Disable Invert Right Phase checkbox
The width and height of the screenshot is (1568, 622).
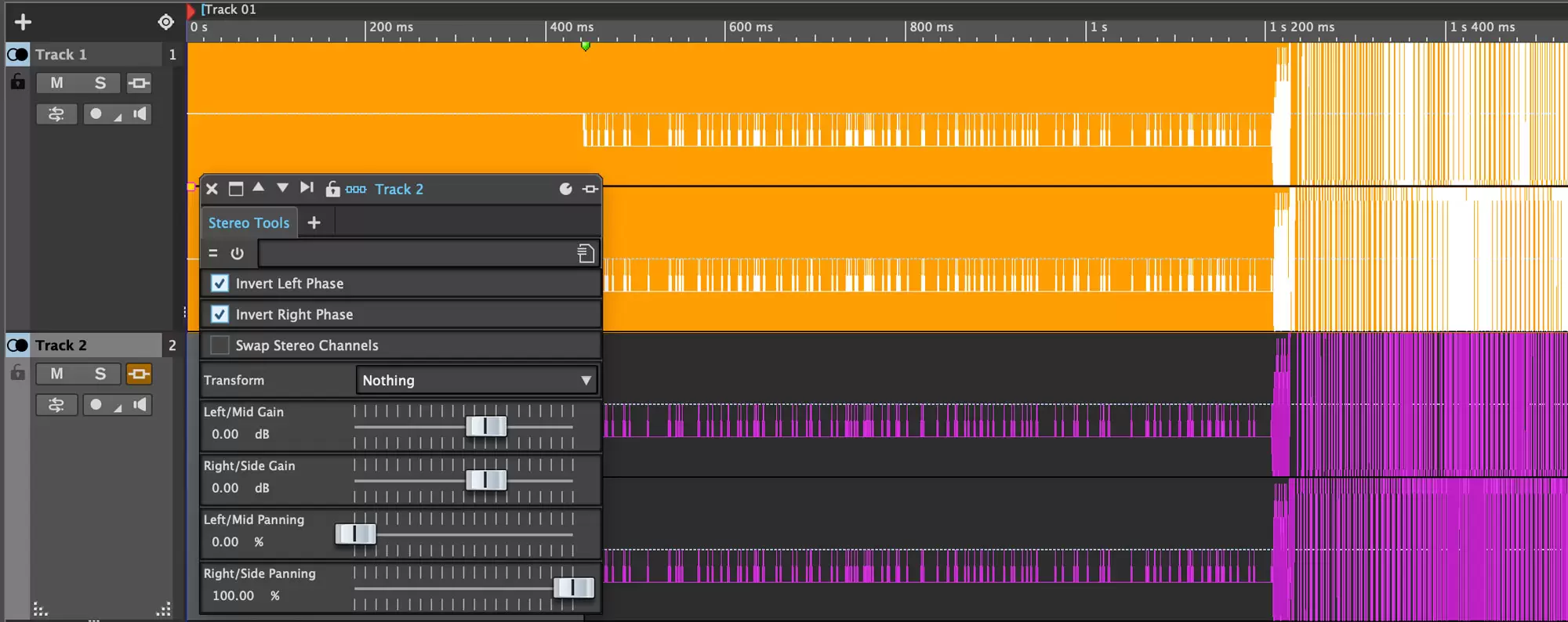(x=220, y=314)
